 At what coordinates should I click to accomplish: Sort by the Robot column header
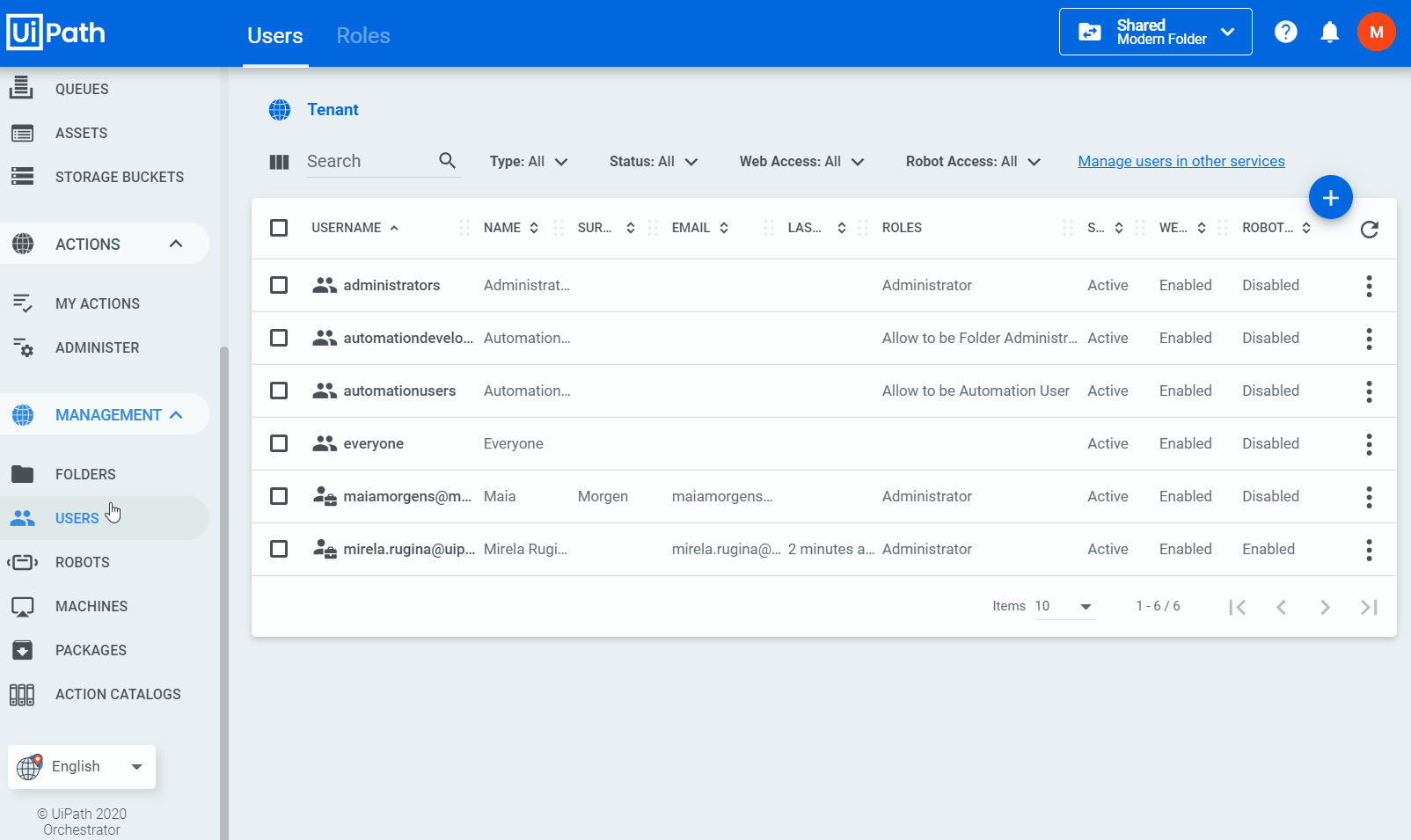click(1276, 228)
